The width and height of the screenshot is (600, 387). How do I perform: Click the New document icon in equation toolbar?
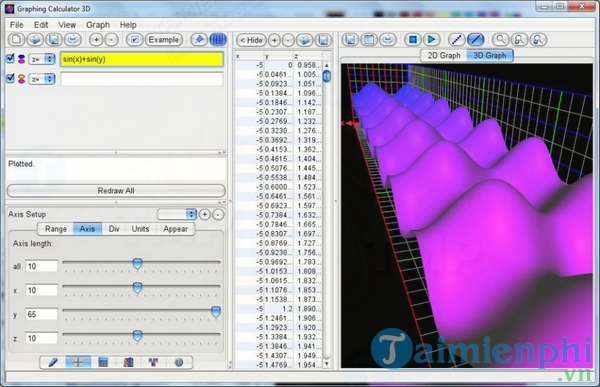[x=16, y=39]
